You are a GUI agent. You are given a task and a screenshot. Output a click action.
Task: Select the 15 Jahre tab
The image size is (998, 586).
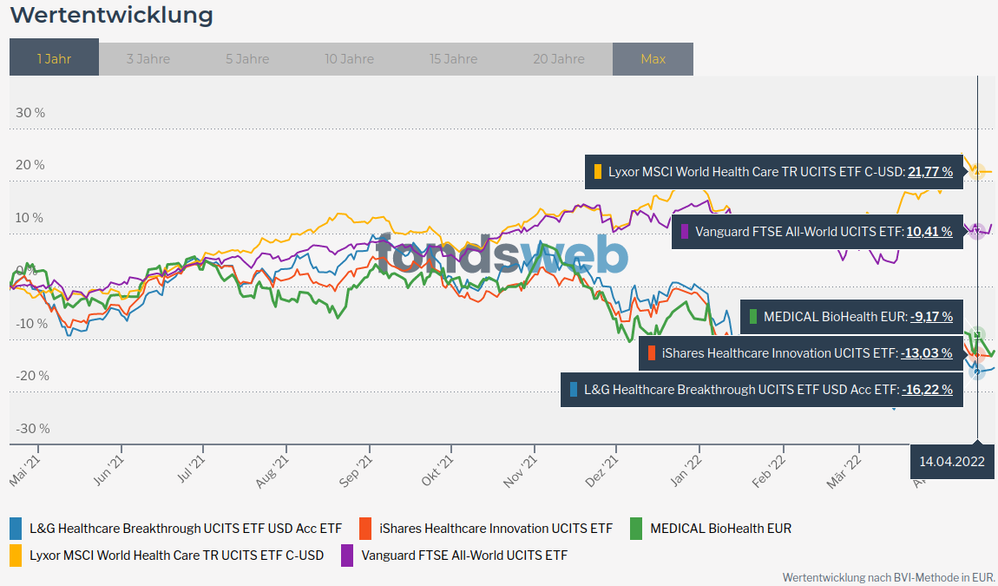coord(453,59)
